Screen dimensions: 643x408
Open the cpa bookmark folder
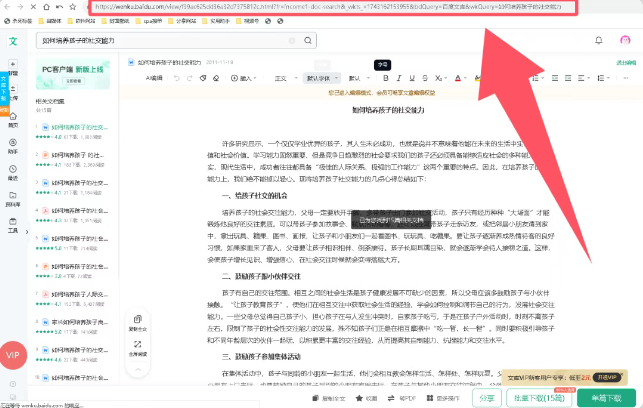[148, 21]
